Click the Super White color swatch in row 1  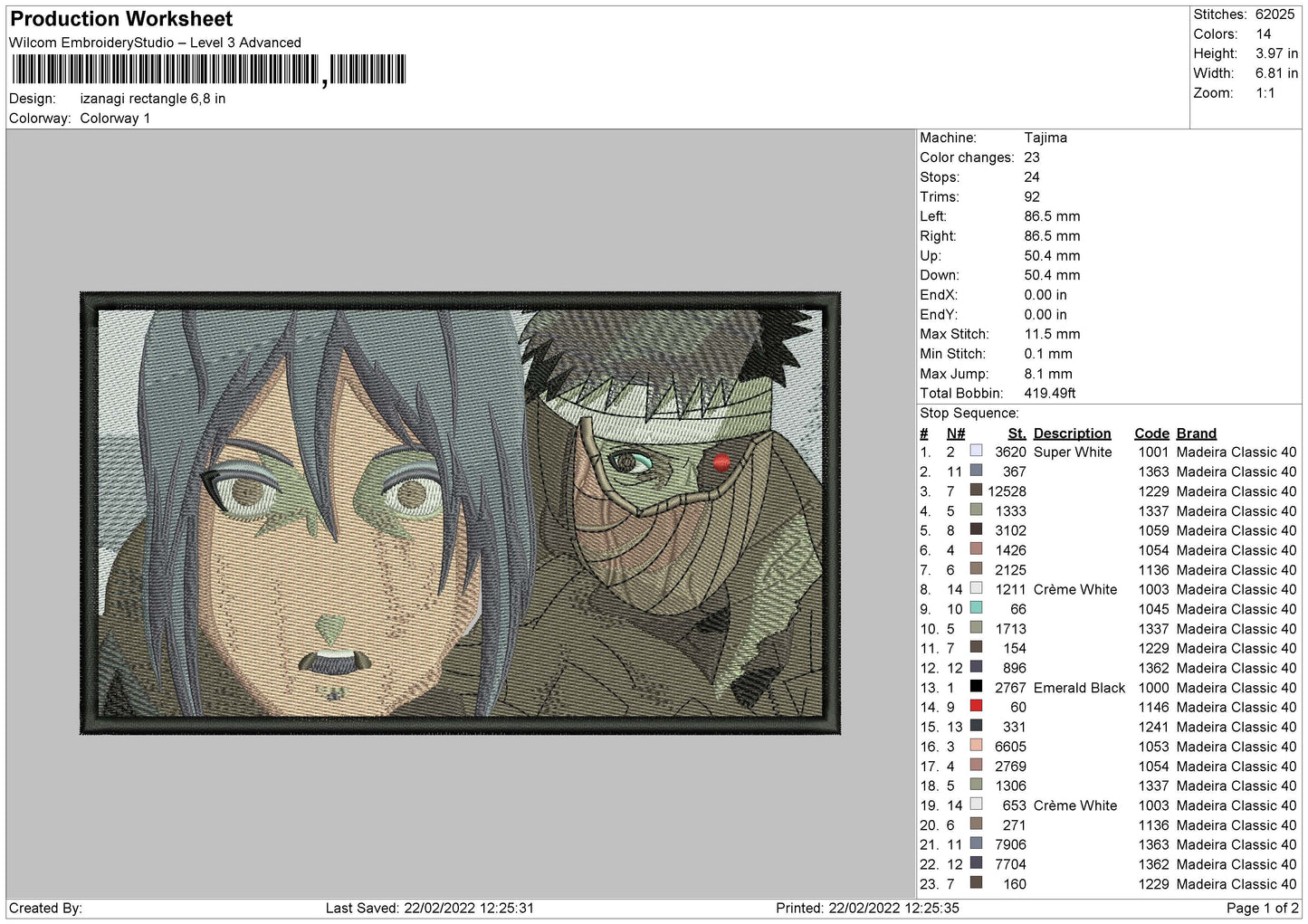976,451
